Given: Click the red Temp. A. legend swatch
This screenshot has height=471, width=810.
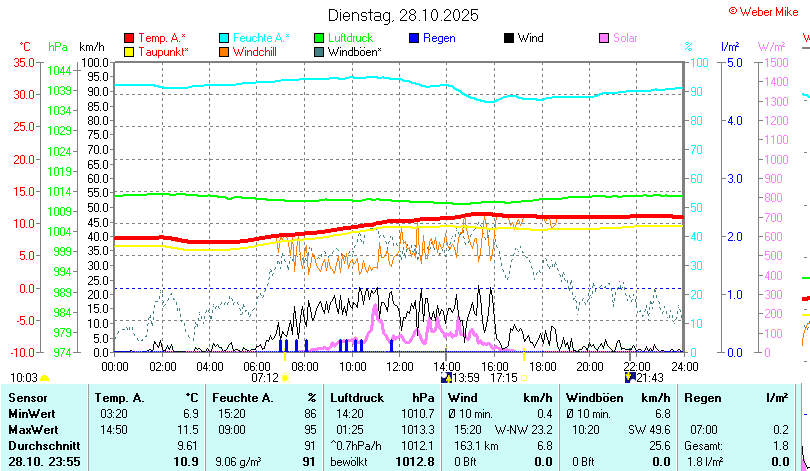Looking at the screenshot, I should pos(129,38).
